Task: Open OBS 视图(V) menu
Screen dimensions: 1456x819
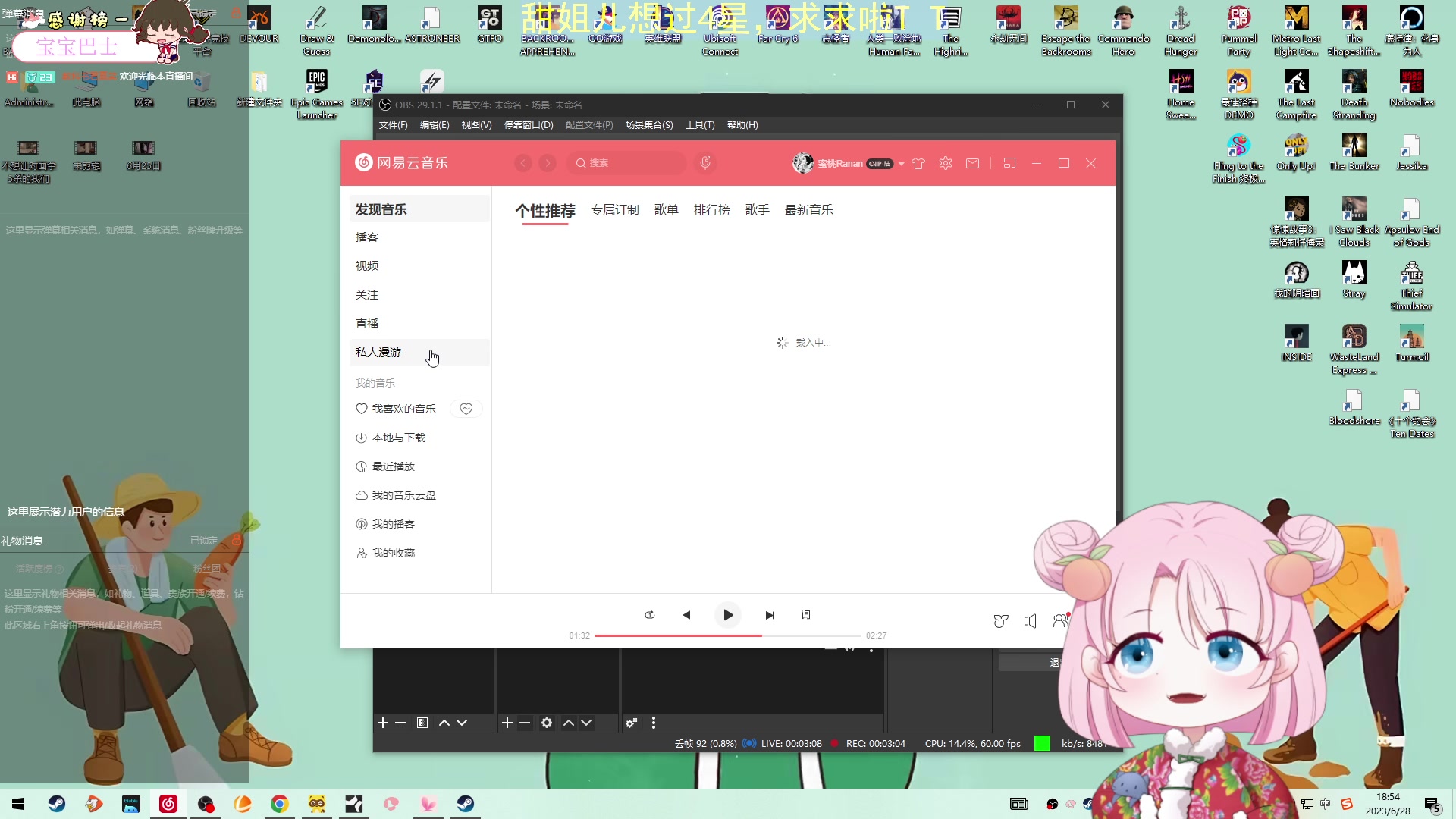Action: pos(477,125)
